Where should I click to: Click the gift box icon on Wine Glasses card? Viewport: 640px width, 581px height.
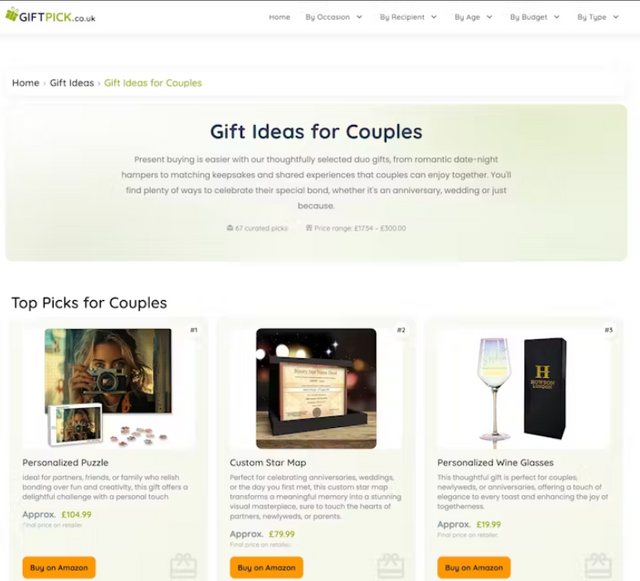[598, 566]
